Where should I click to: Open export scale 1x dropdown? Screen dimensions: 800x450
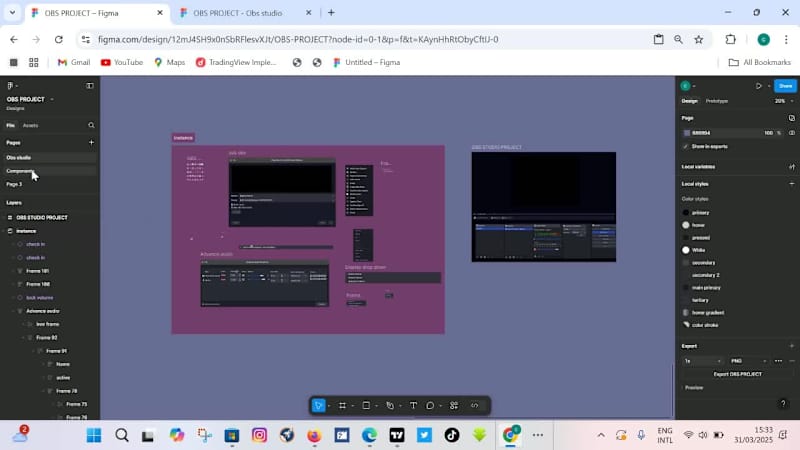pyautogui.click(x=703, y=361)
